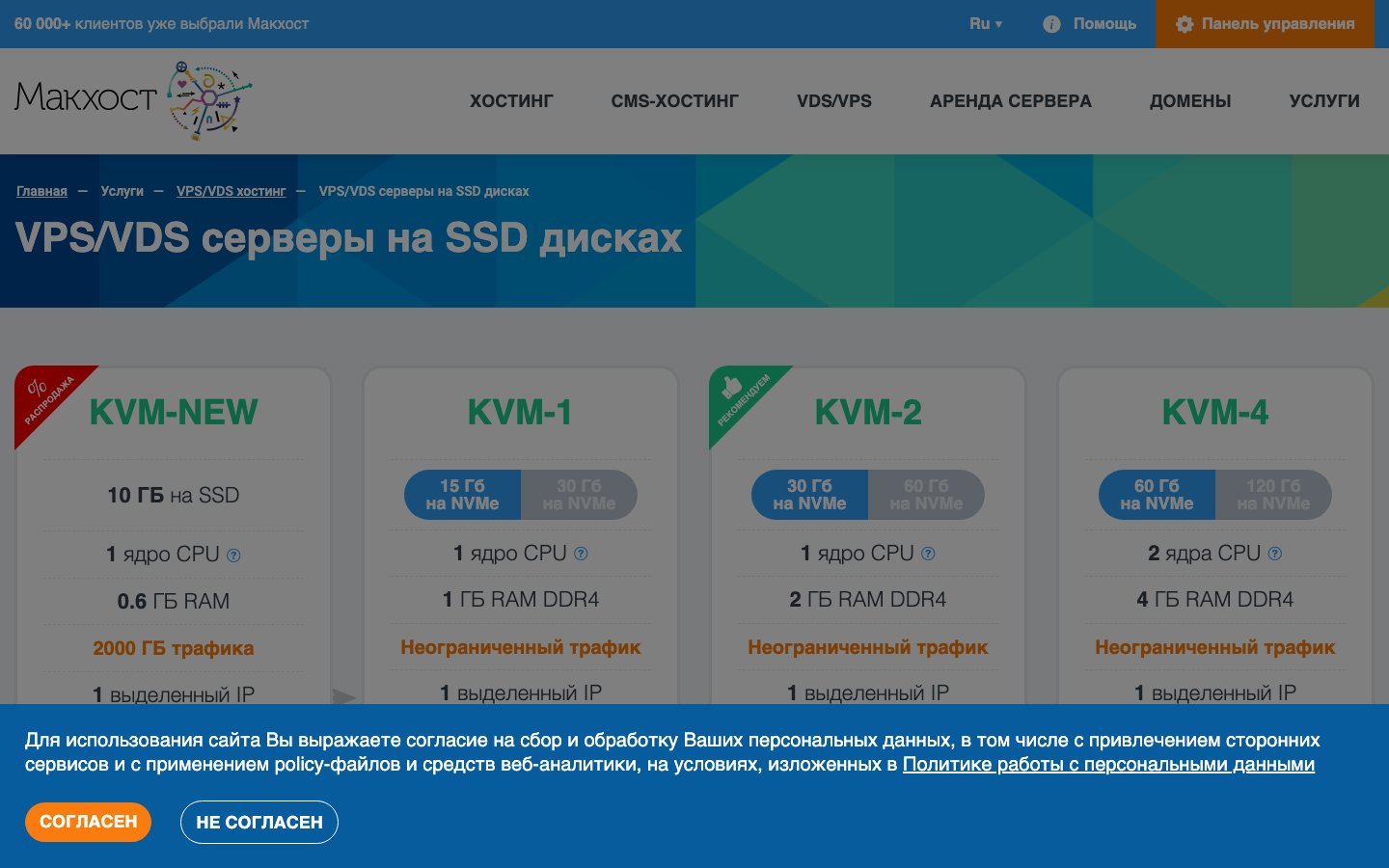Go to Главная breadcrumb

(41, 191)
